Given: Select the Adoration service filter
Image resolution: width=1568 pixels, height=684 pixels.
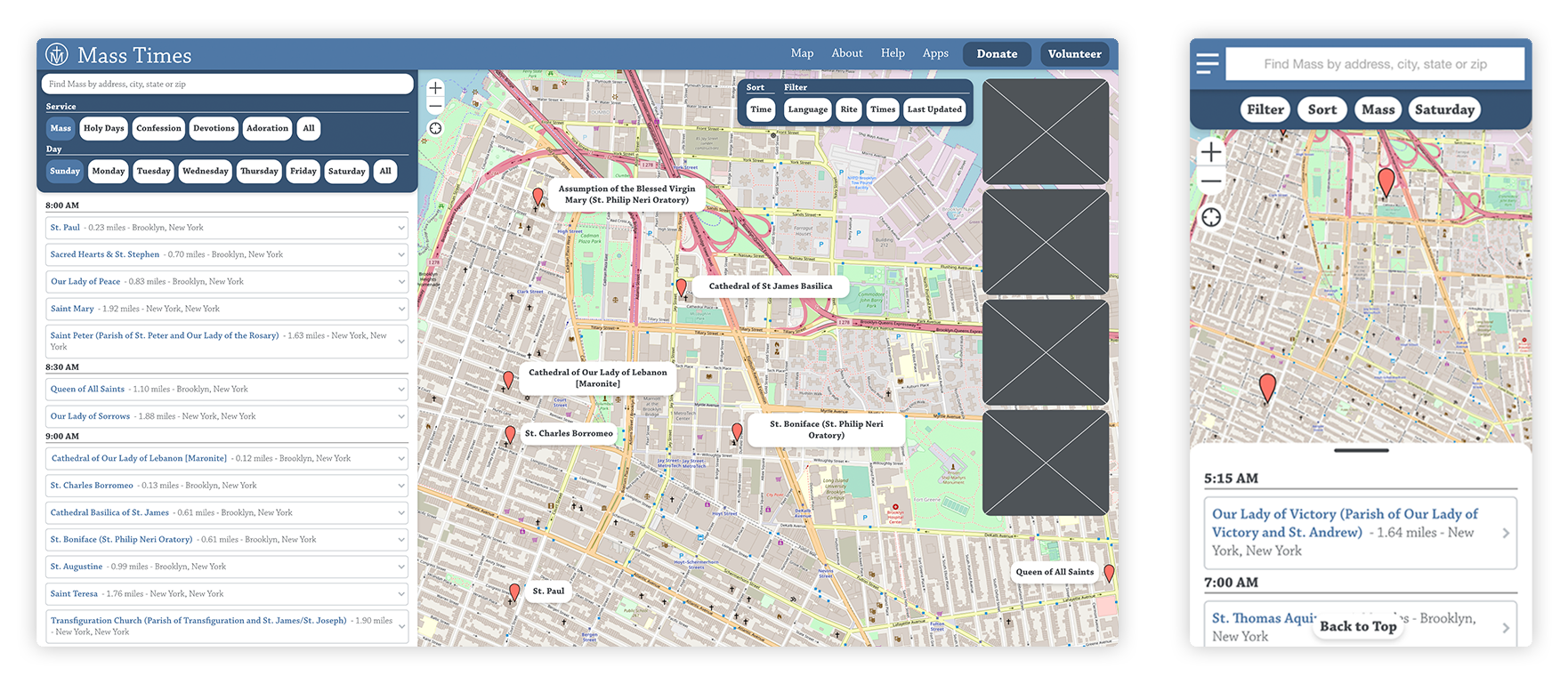Looking at the screenshot, I should pos(268,128).
